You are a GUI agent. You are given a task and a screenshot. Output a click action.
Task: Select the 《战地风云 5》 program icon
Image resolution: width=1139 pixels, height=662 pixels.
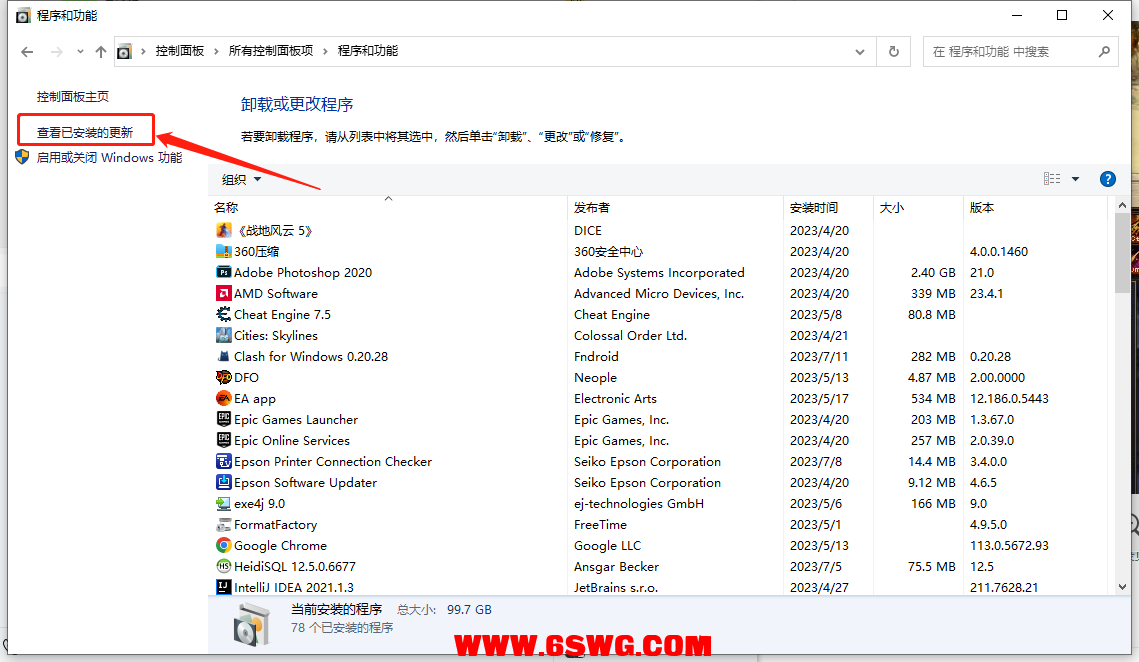point(224,230)
